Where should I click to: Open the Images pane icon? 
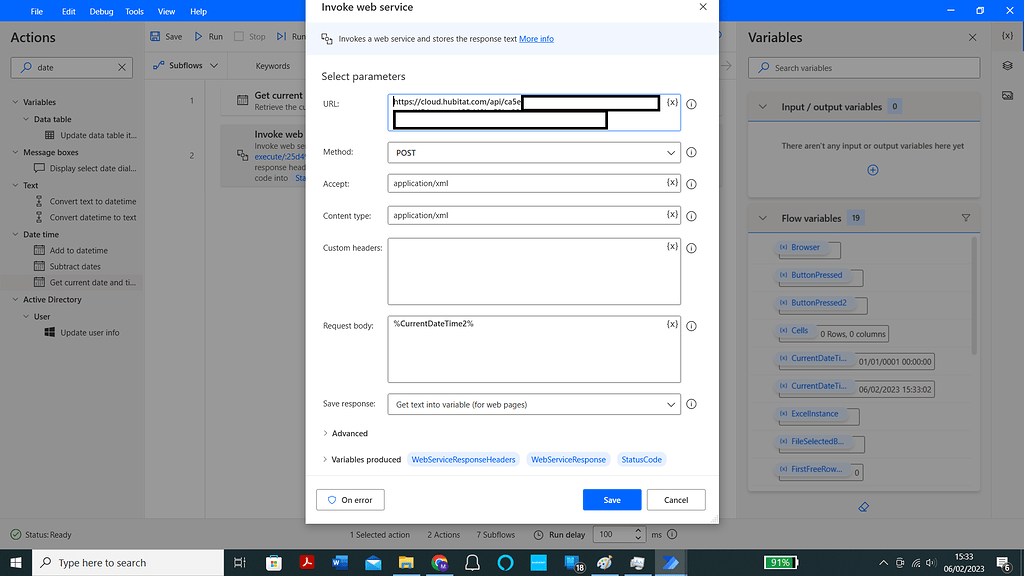(1007, 96)
